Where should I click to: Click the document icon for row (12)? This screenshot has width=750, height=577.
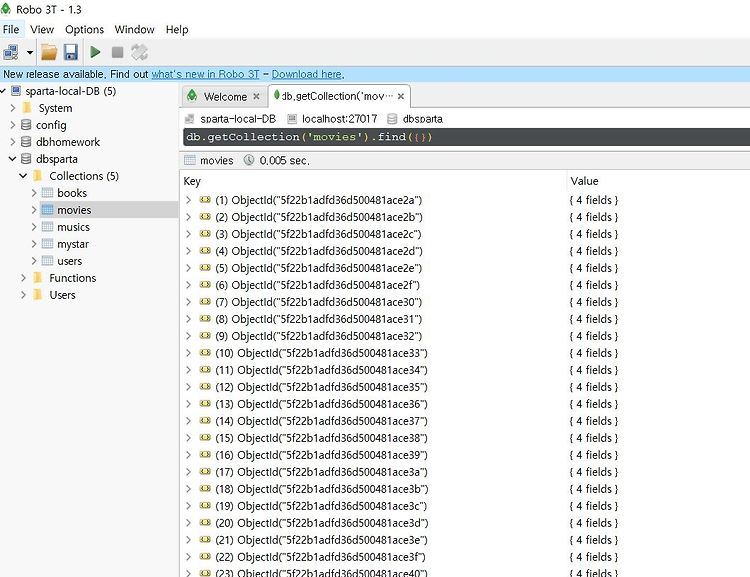205,387
